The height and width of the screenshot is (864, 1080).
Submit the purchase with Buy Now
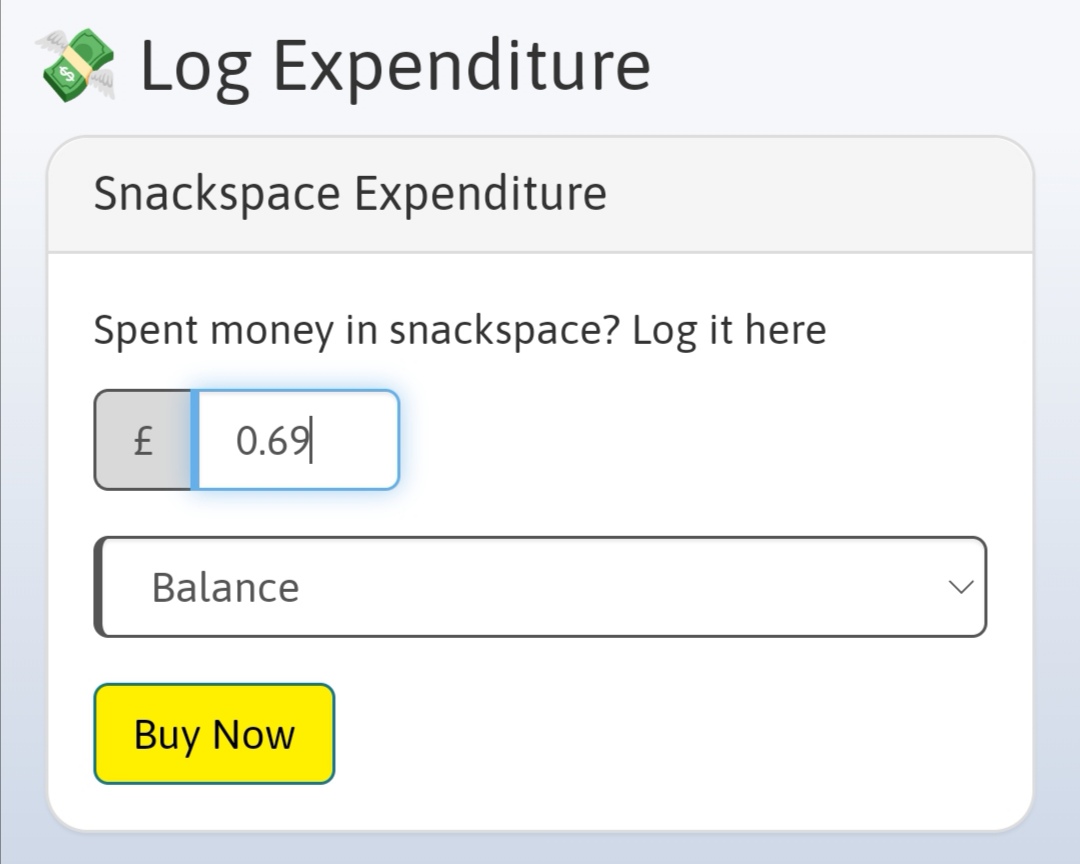214,734
